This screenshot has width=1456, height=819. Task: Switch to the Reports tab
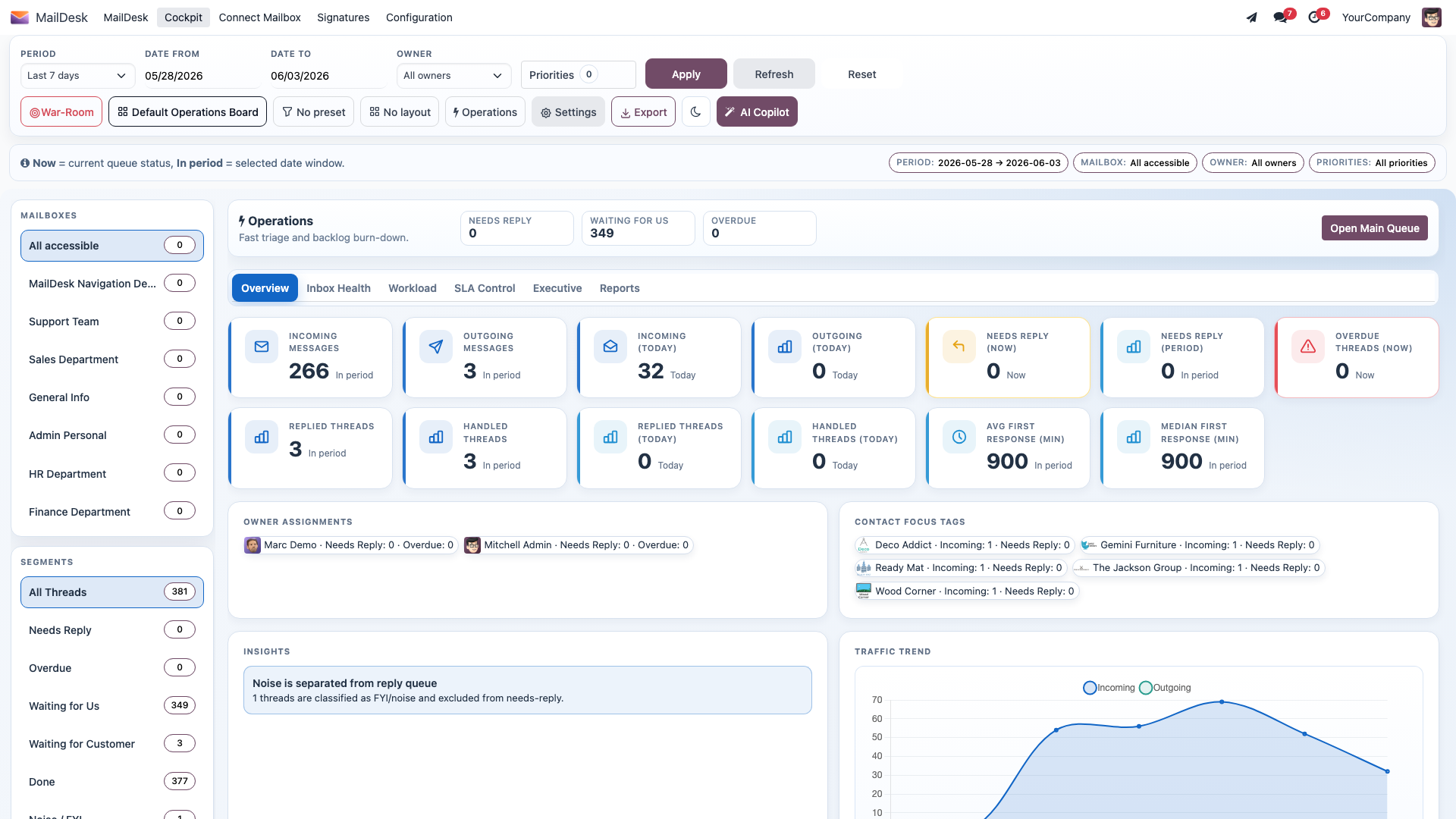coord(620,288)
